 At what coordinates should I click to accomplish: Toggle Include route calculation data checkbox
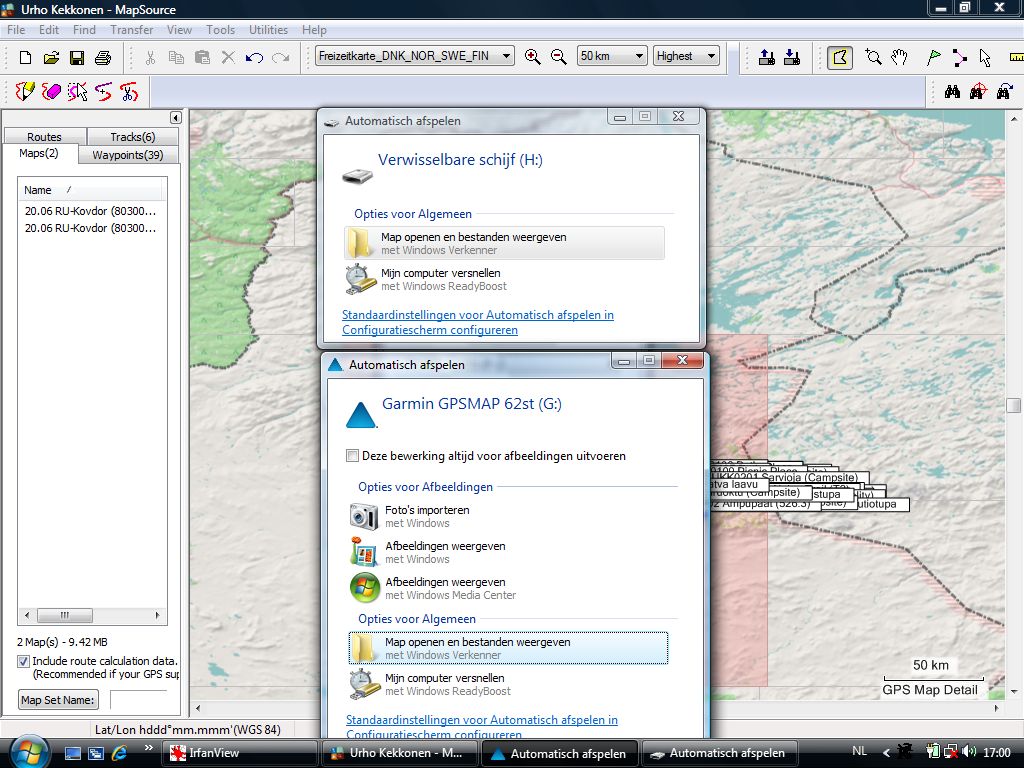pyautogui.click(x=24, y=661)
